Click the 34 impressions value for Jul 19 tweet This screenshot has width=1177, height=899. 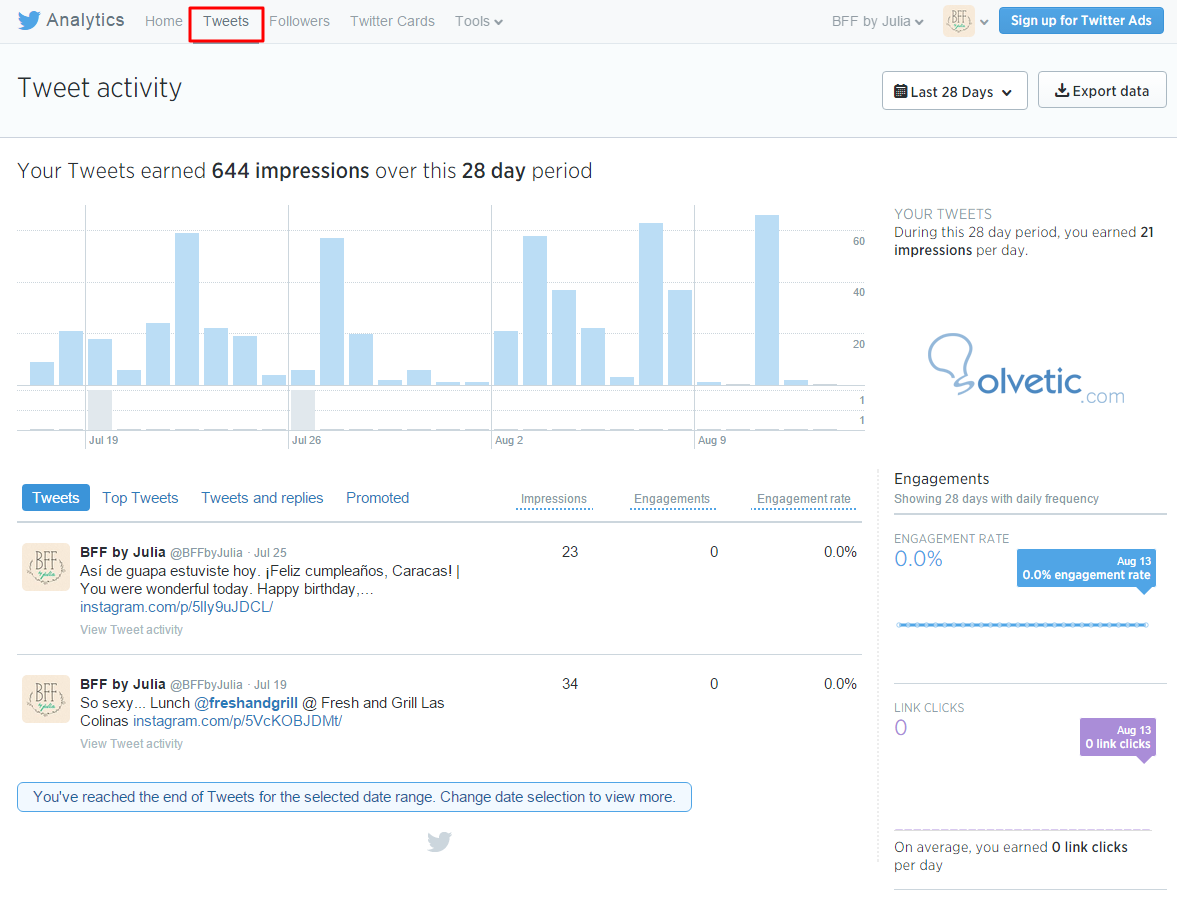click(570, 684)
